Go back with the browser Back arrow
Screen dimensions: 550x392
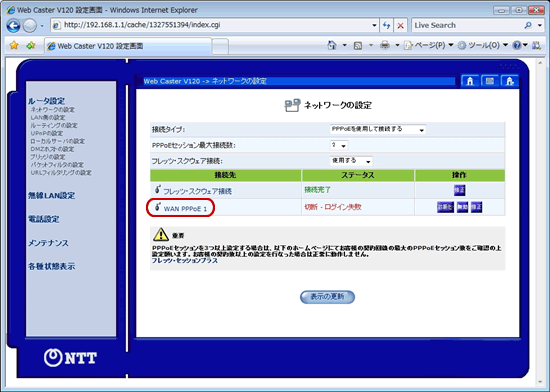pos(13,26)
